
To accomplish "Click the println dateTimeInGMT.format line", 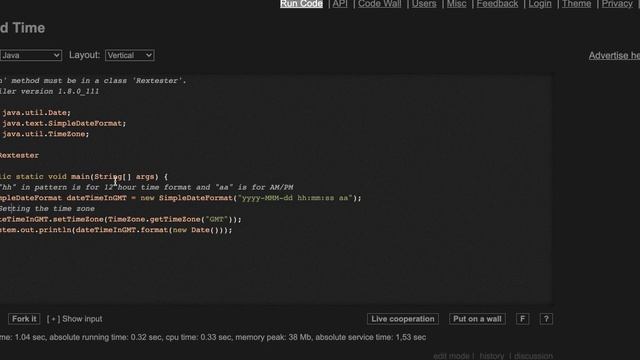I will pyautogui.click(x=116, y=230).
